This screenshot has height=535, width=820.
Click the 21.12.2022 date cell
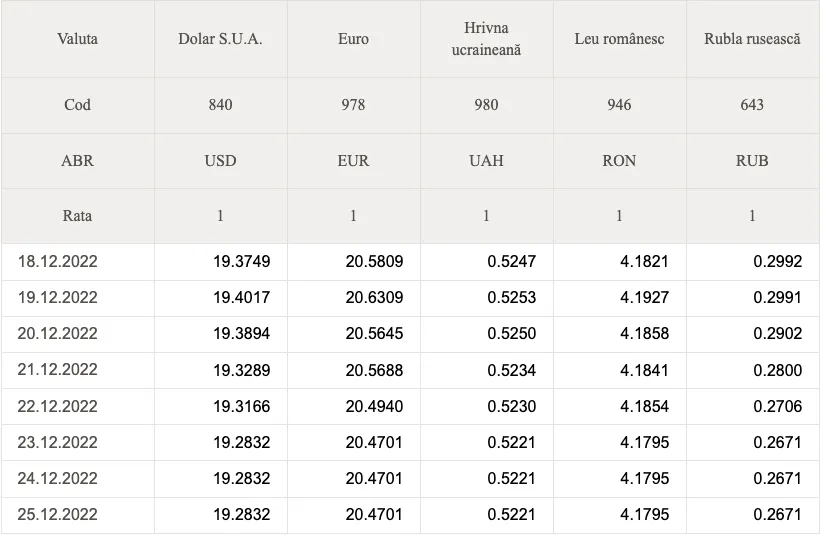(58, 370)
